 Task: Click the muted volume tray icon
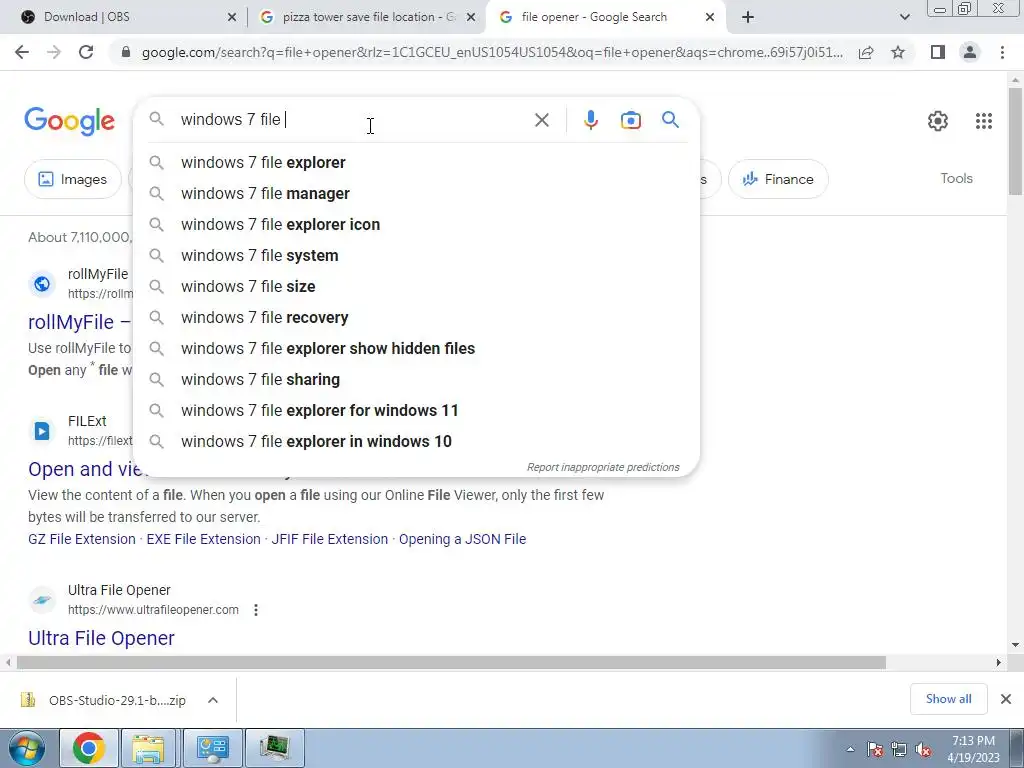[923, 749]
